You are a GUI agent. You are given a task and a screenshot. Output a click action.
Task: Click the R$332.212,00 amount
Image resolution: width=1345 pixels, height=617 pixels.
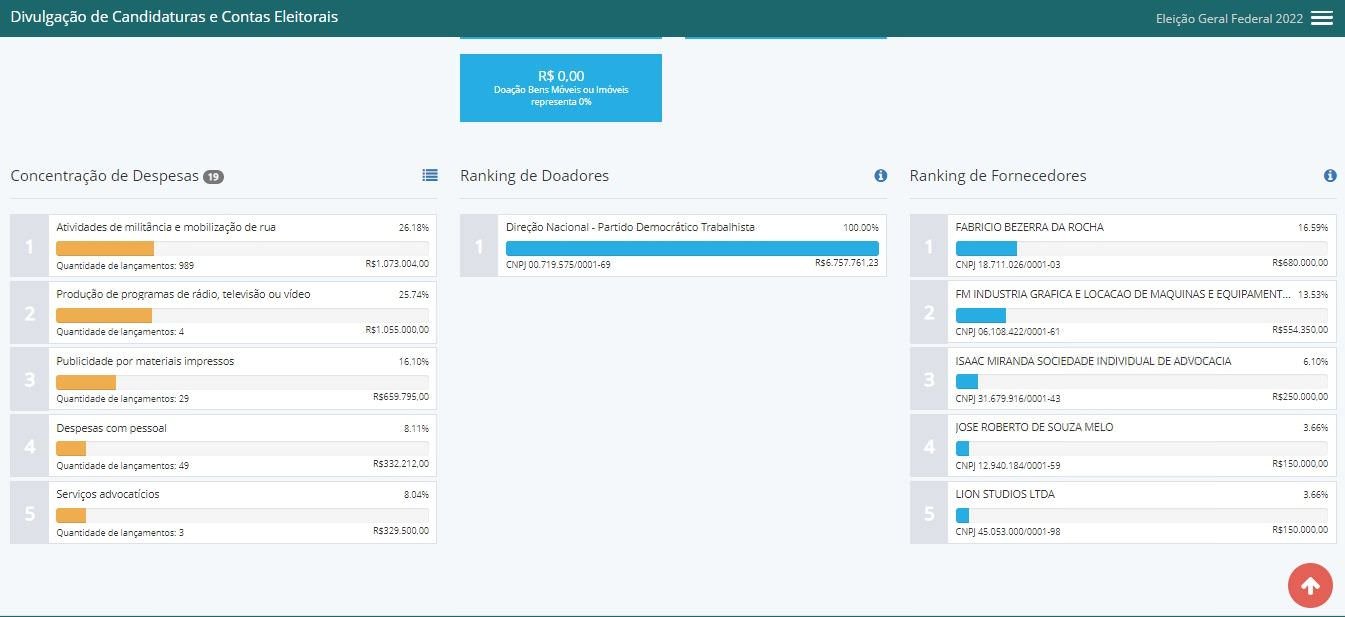(401, 464)
